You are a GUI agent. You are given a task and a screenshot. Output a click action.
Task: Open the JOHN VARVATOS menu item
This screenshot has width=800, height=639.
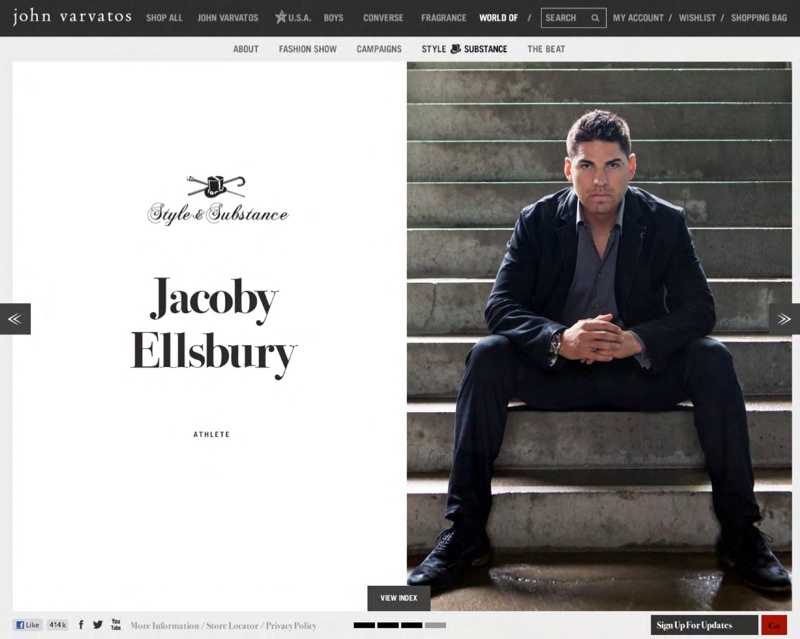[x=228, y=18]
